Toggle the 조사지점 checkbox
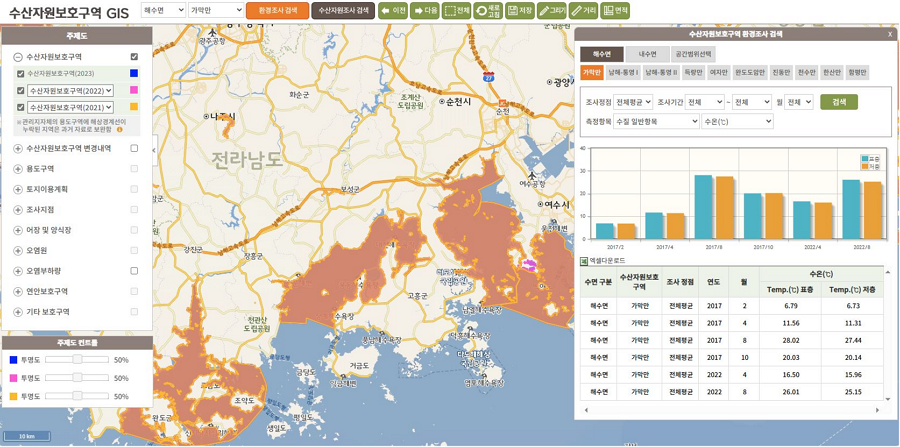Screen dimensions: 900x447 [x=134, y=209]
